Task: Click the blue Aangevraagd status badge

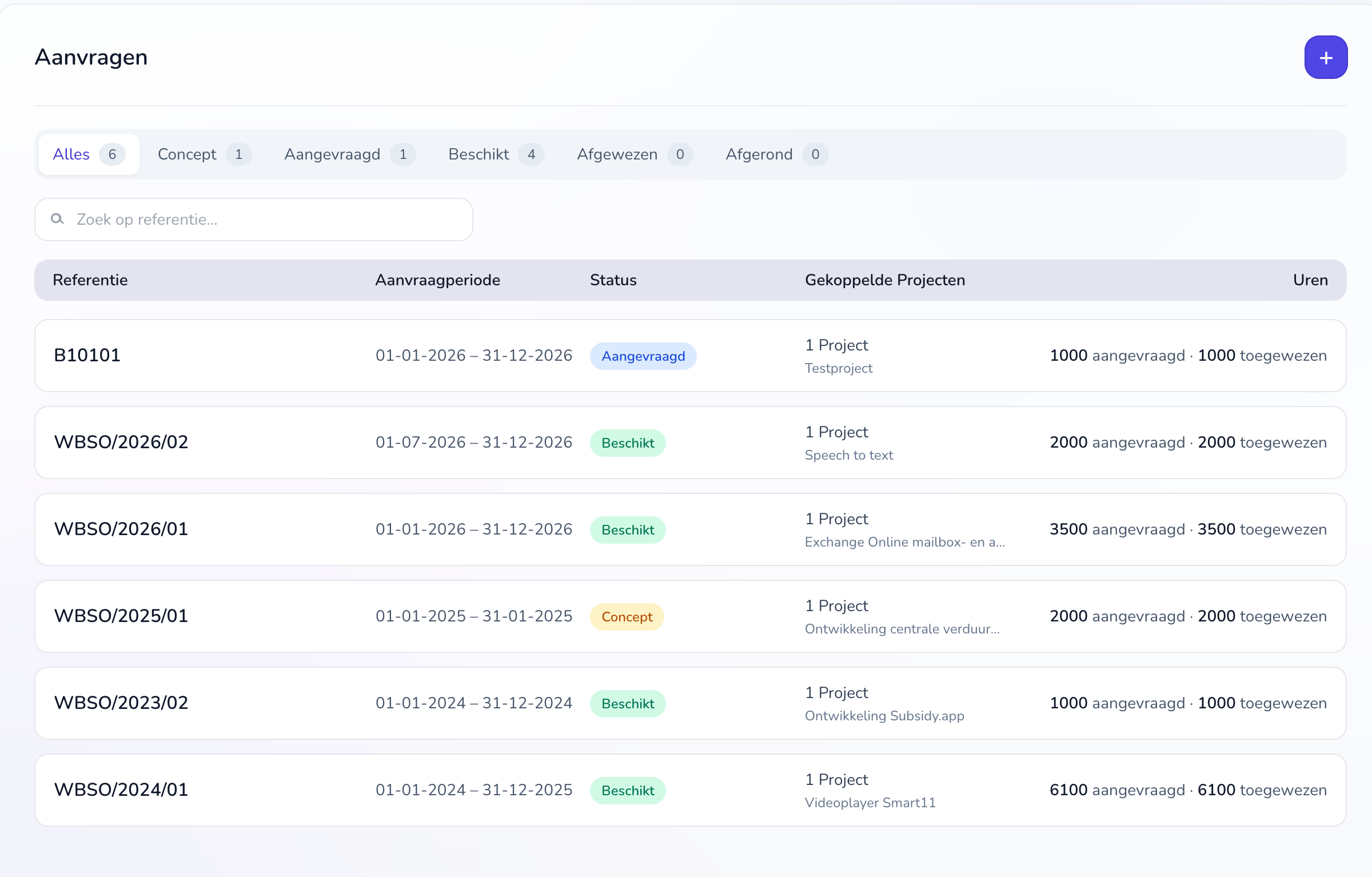Action: (643, 356)
